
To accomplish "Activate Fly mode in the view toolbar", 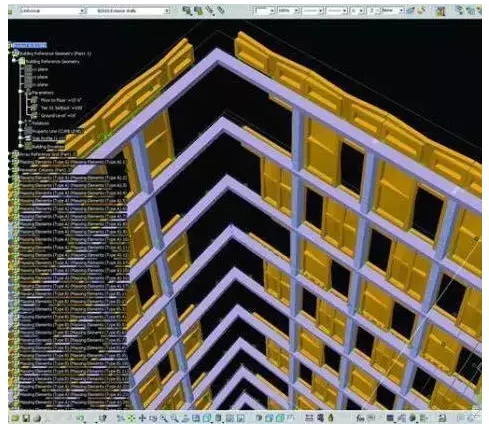I will pos(121,418).
